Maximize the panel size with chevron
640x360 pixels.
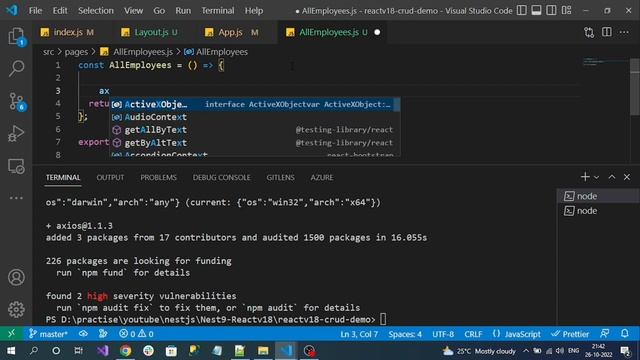pos(611,177)
